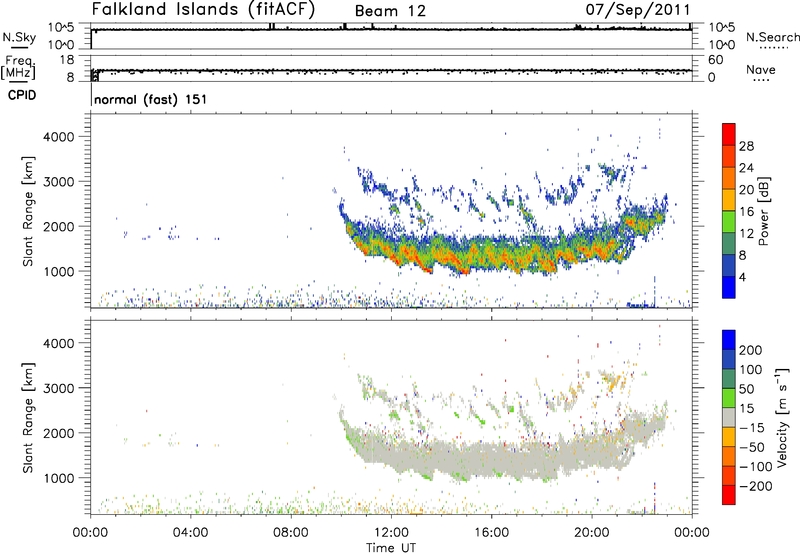800x554 pixels.
Task: Select the 'Velocity [m s⁻¹]' colorbar title
Action: pos(782,417)
